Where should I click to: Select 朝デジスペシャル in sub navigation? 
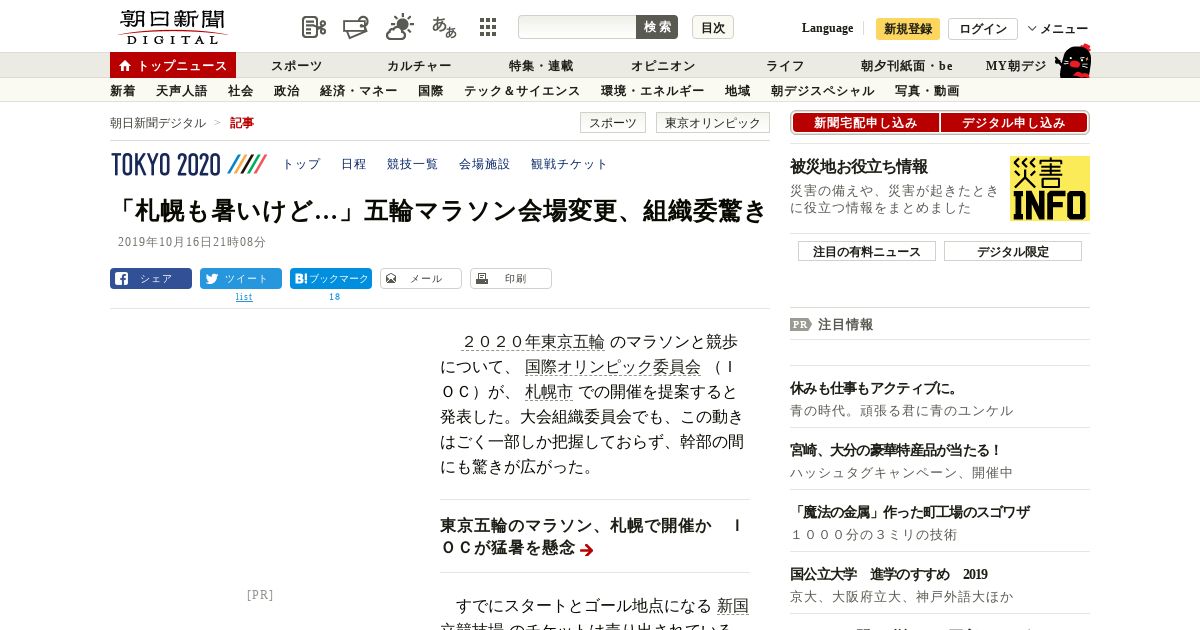pyautogui.click(x=823, y=91)
